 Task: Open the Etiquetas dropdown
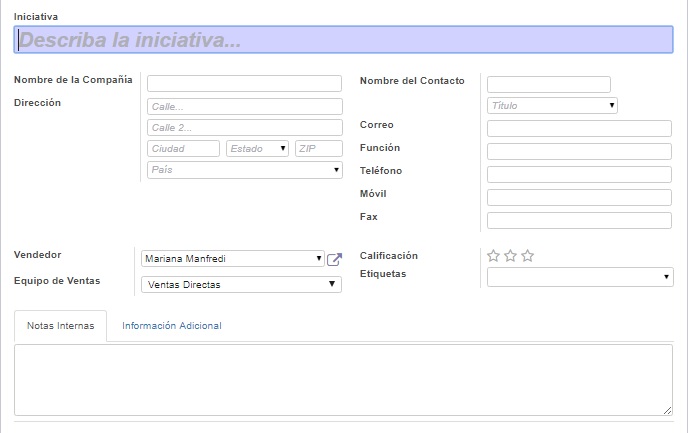(580, 277)
